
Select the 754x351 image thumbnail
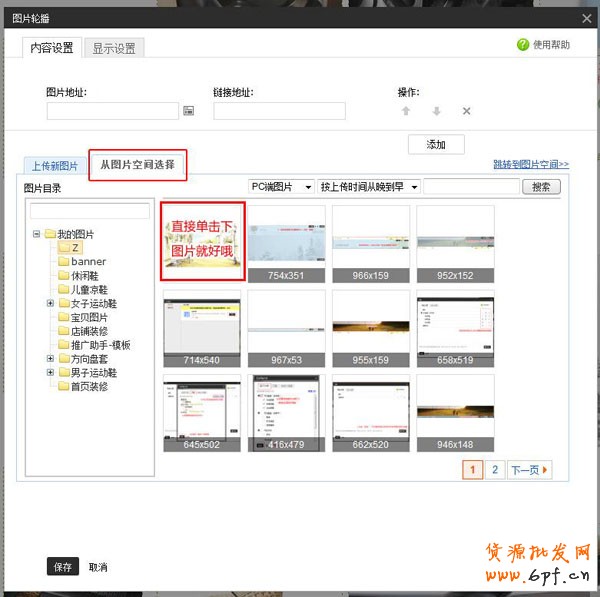(286, 243)
